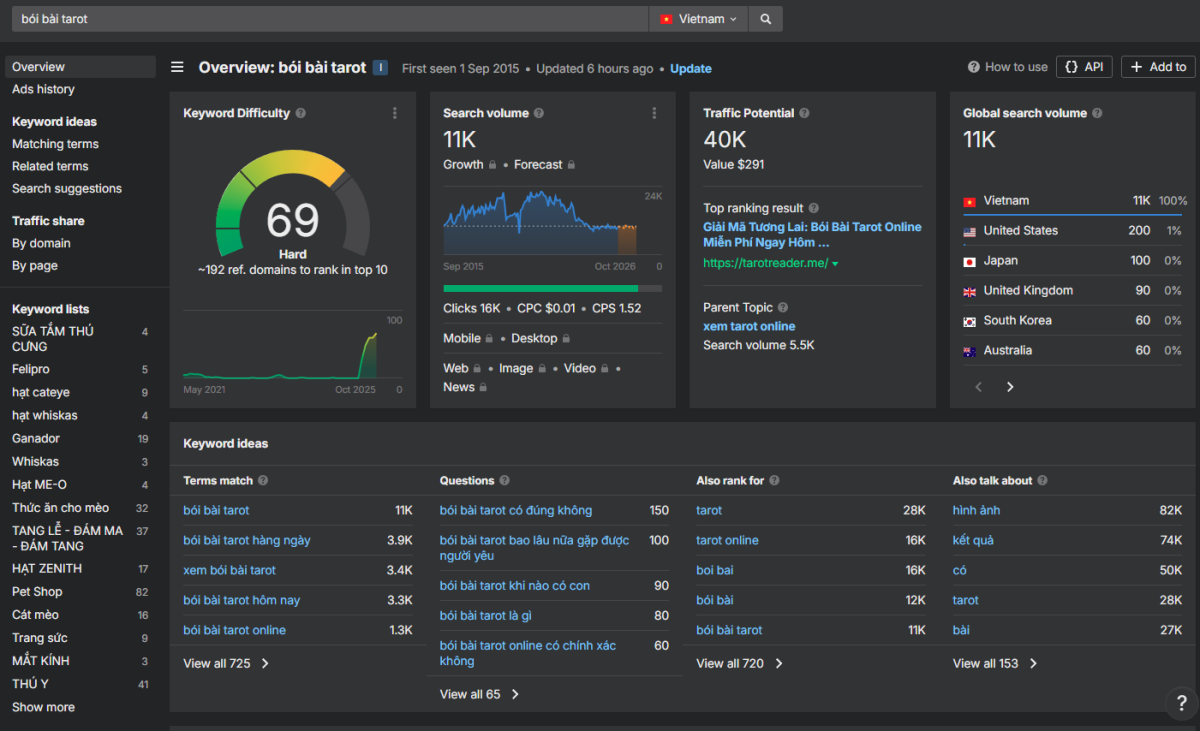1200x731 pixels.
Task: Click the keyword search input field
Action: tap(330, 19)
